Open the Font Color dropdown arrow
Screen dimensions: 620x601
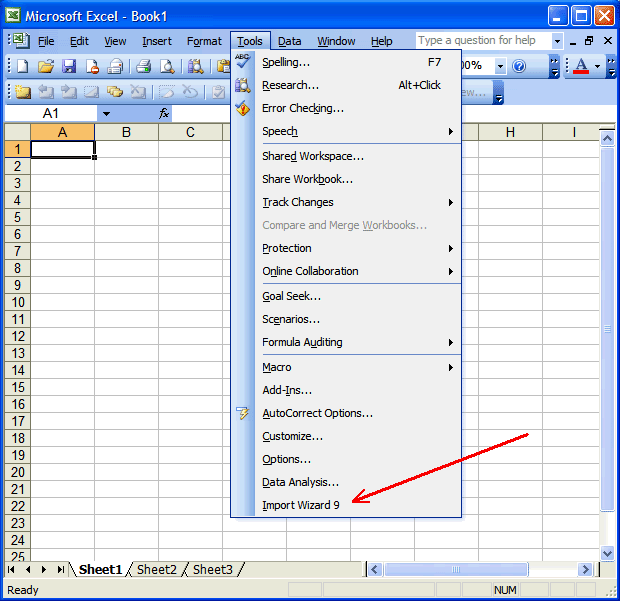point(597,66)
